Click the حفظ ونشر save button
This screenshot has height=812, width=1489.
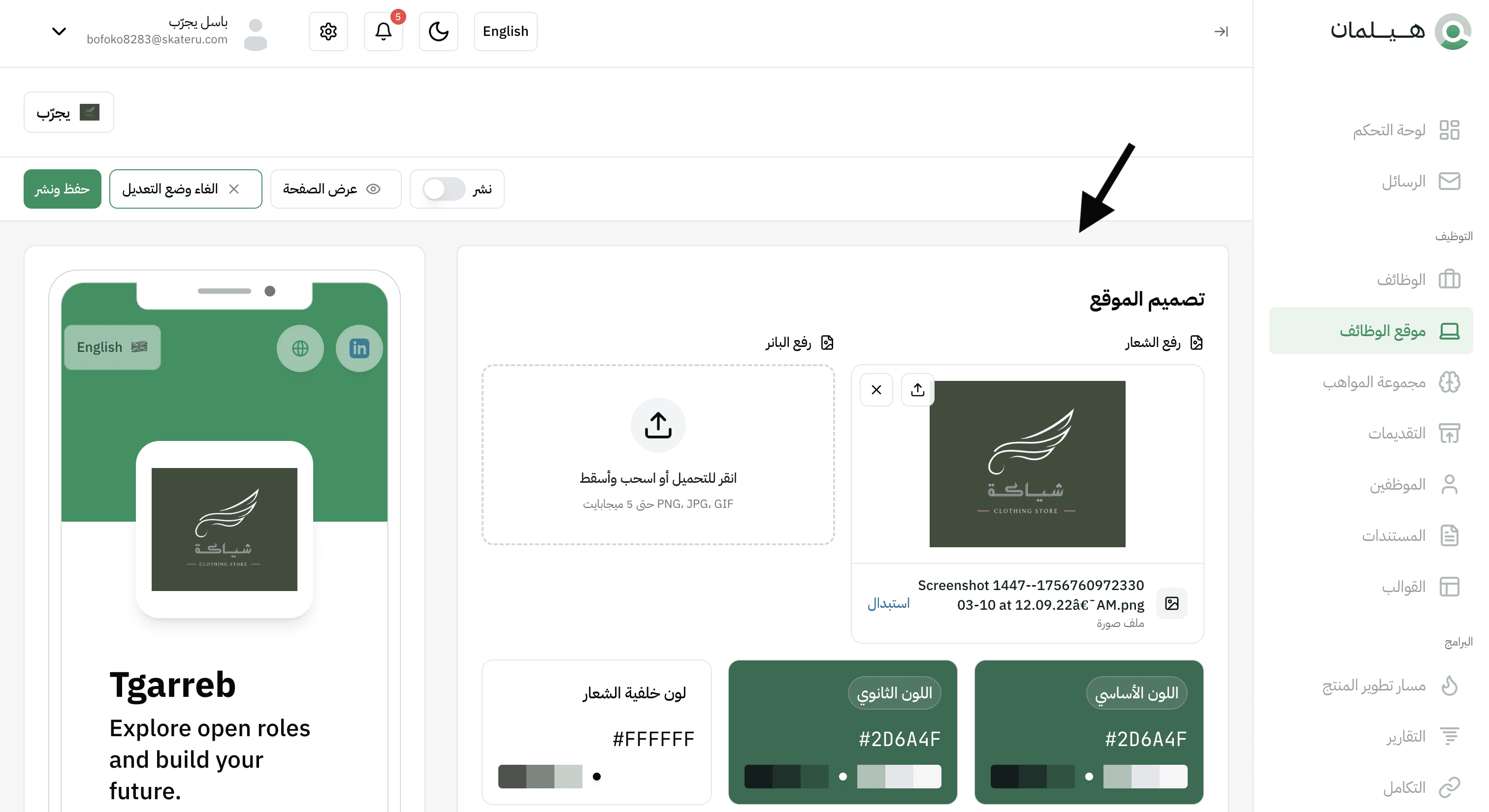63,189
